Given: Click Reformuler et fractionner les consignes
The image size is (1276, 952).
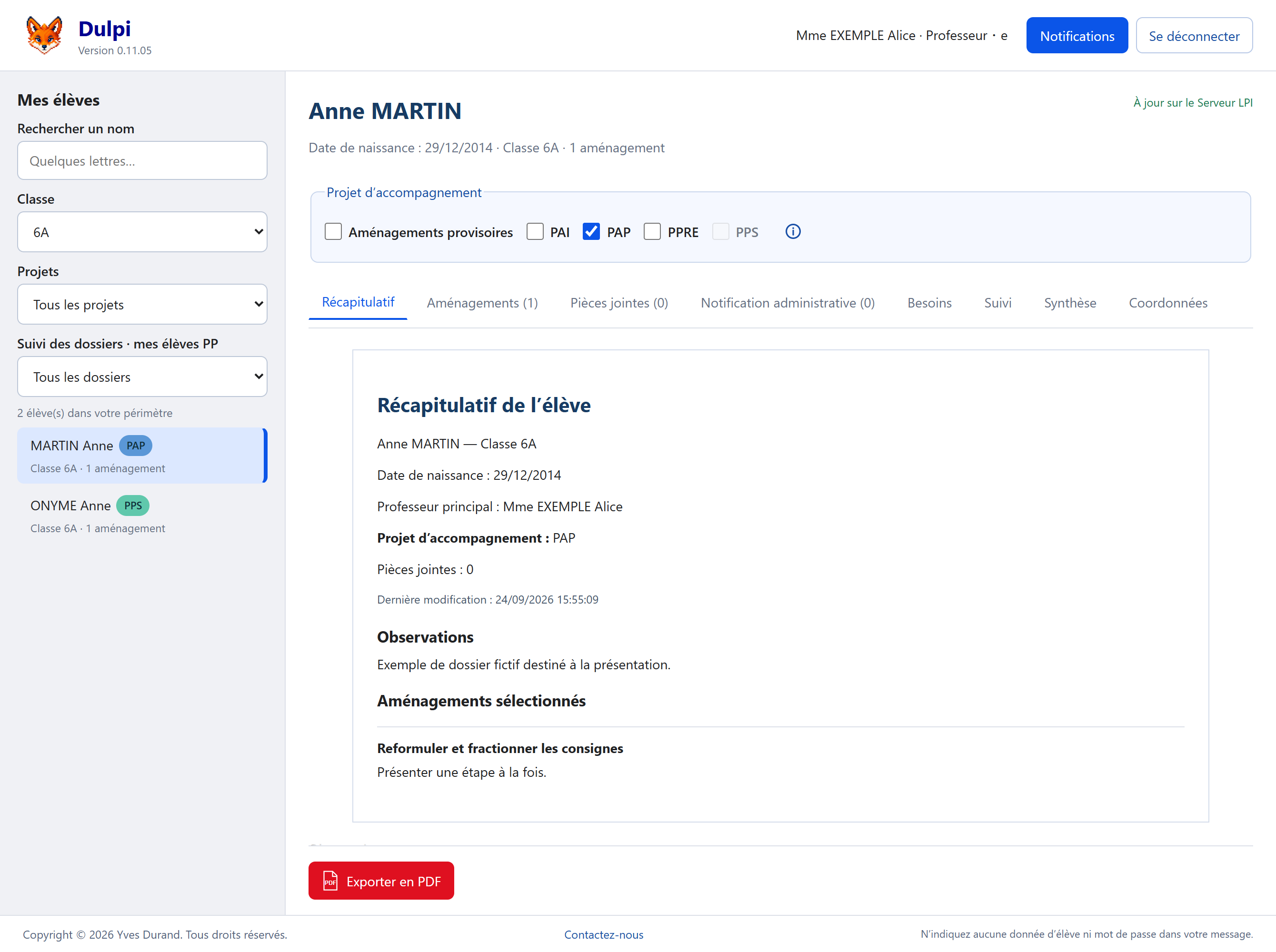Looking at the screenshot, I should 499,748.
